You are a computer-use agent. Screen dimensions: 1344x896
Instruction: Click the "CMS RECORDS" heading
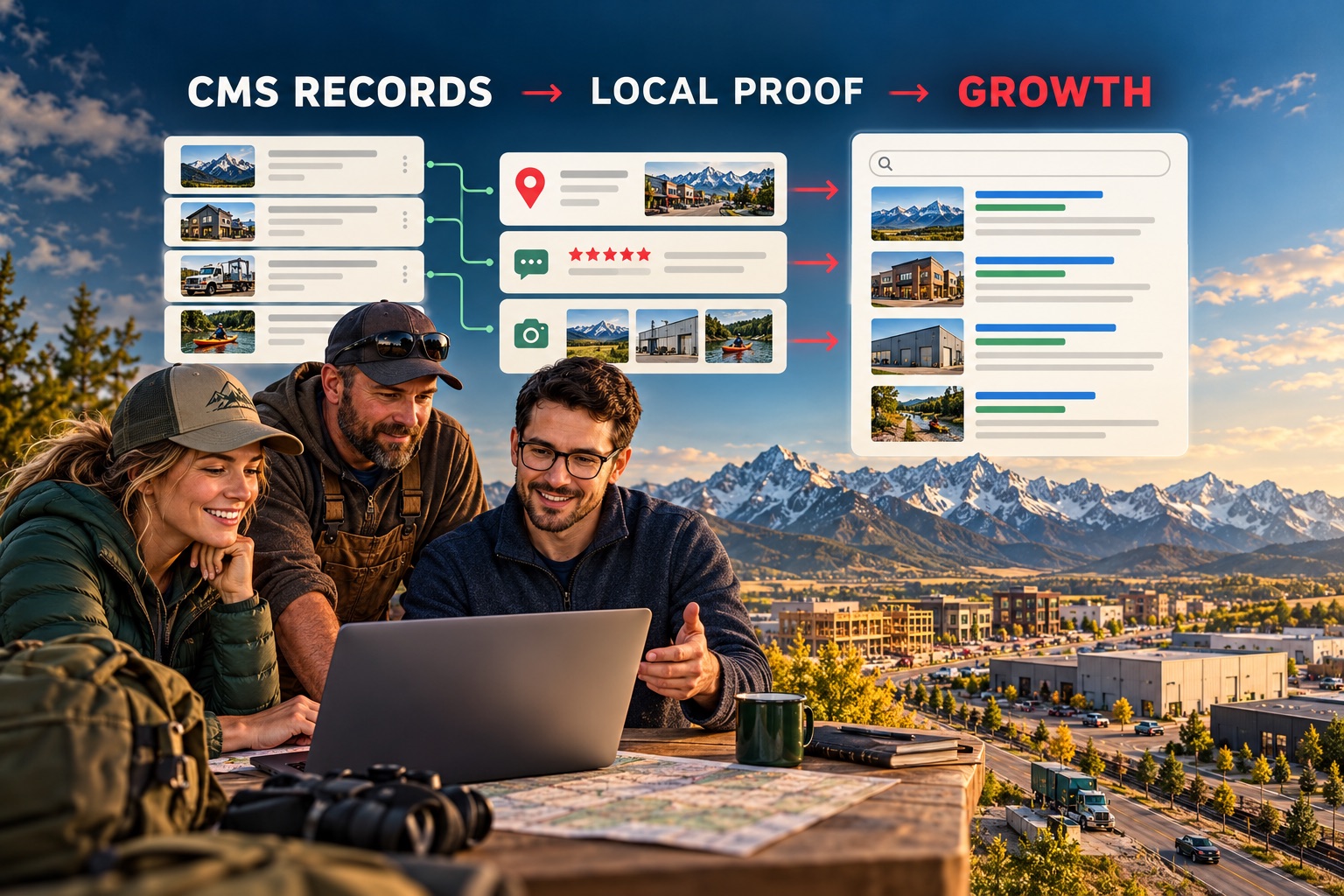pos(340,92)
